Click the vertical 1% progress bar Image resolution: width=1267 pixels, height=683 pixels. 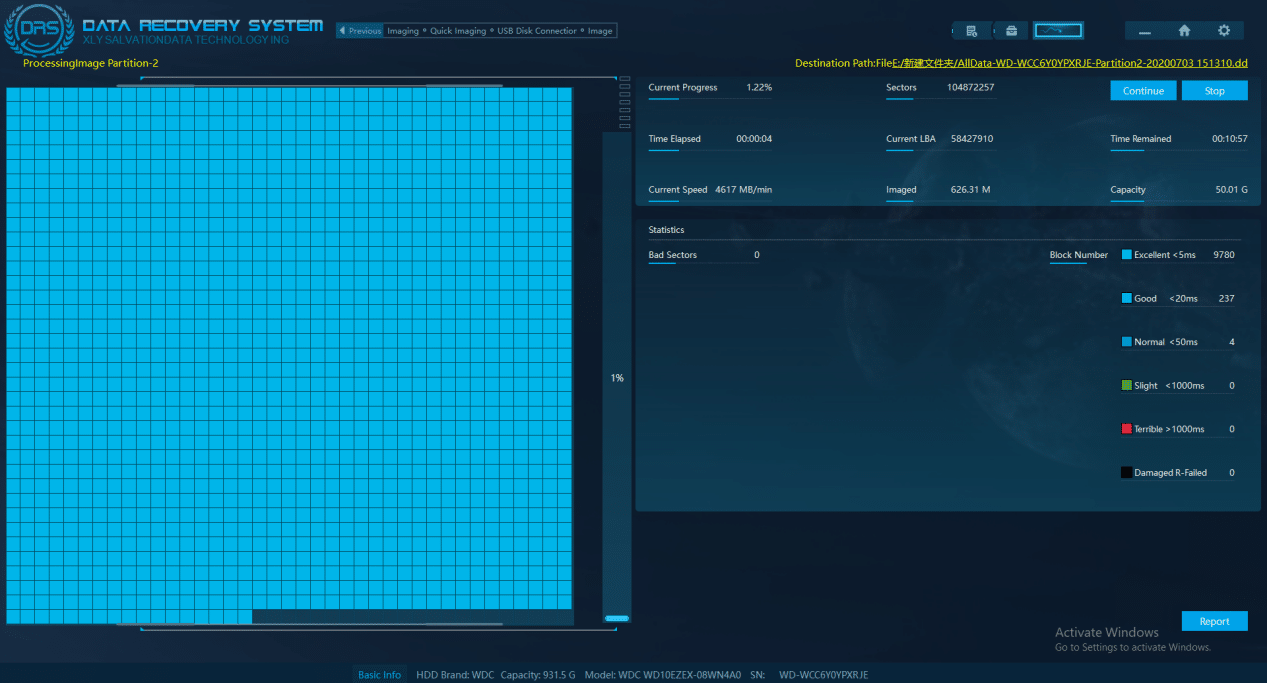coord(617,378)
